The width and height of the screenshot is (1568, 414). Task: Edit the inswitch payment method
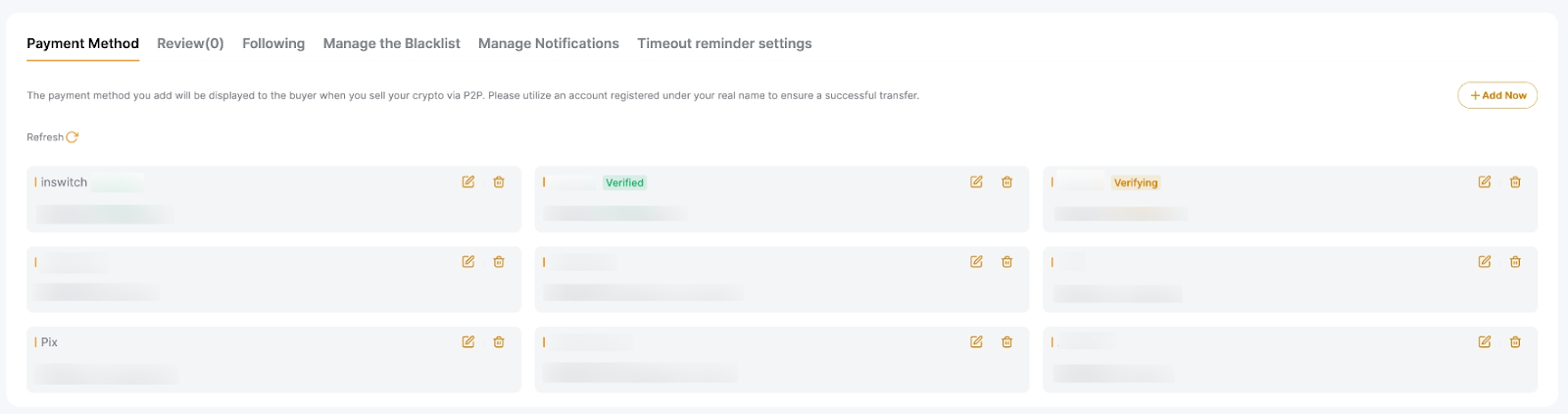pyautogui.click(x=468, y=182)
